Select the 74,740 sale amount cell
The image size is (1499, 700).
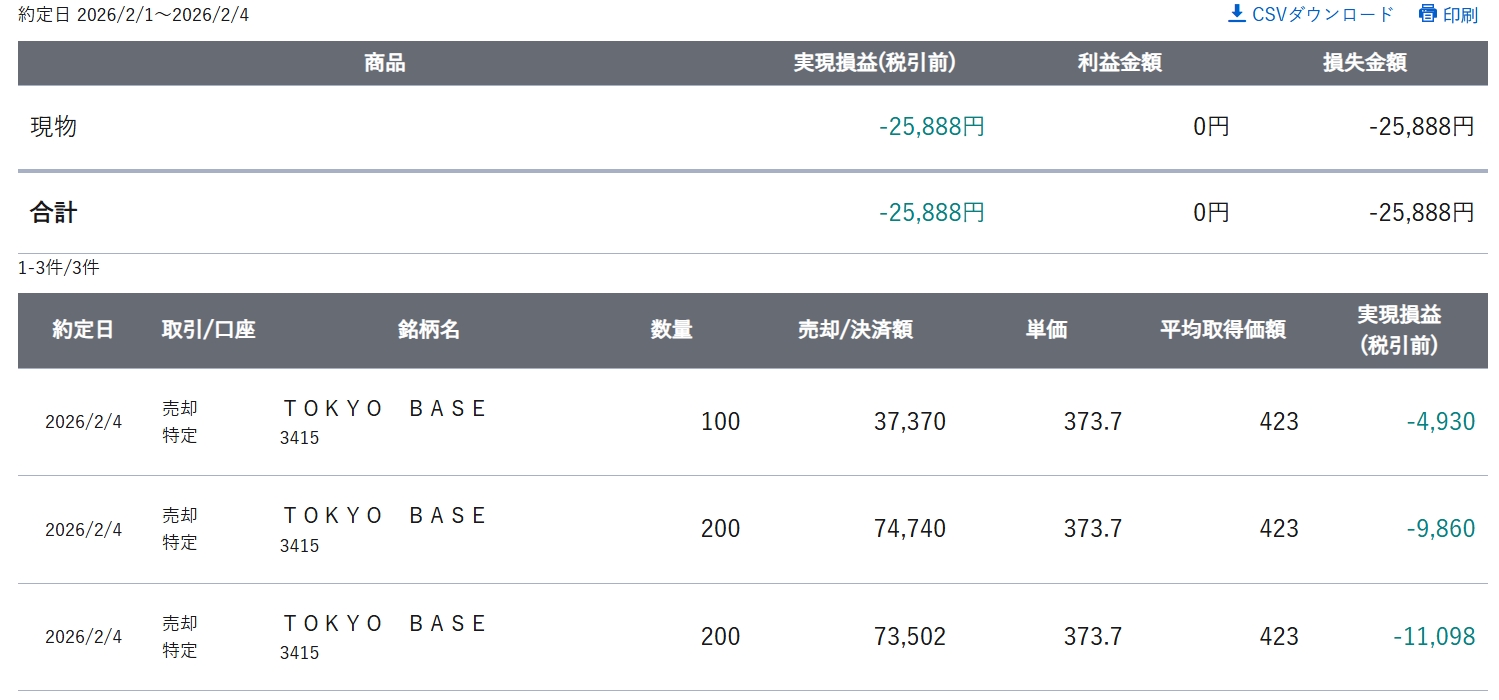pos(909,529)
